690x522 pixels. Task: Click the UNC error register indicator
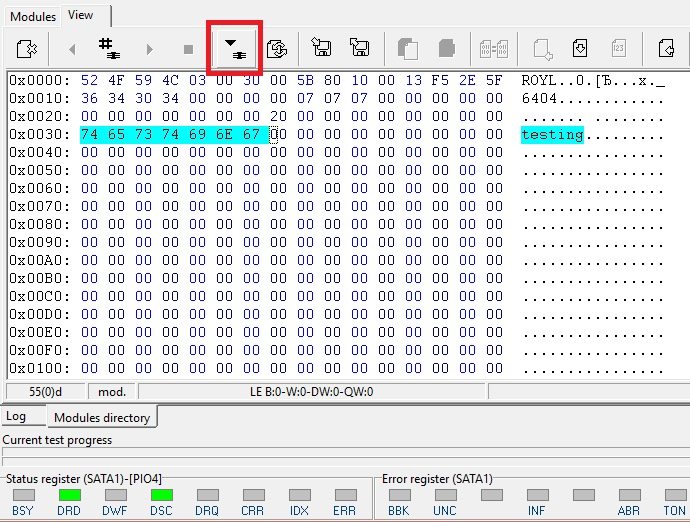coord(446,495)
